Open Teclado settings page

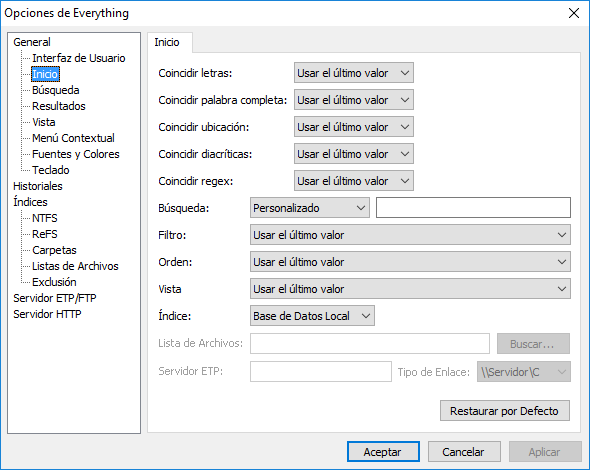tap(51, 170)
